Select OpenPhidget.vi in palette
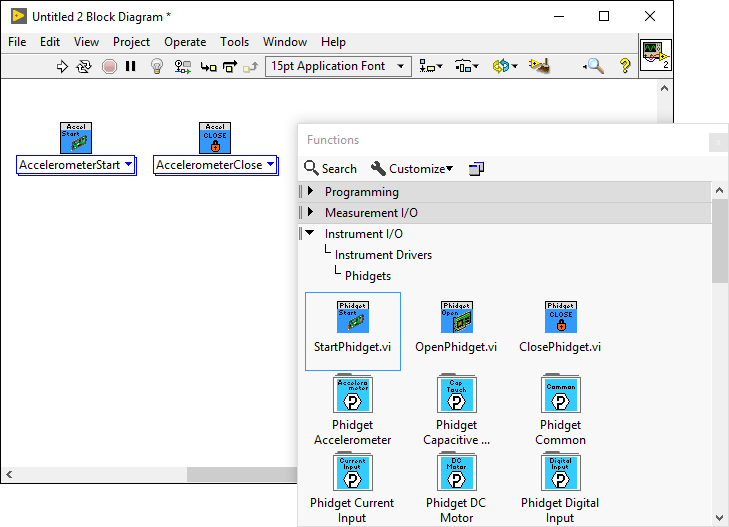The height and width of the screenshot is (527, 729). pos(456,328)
